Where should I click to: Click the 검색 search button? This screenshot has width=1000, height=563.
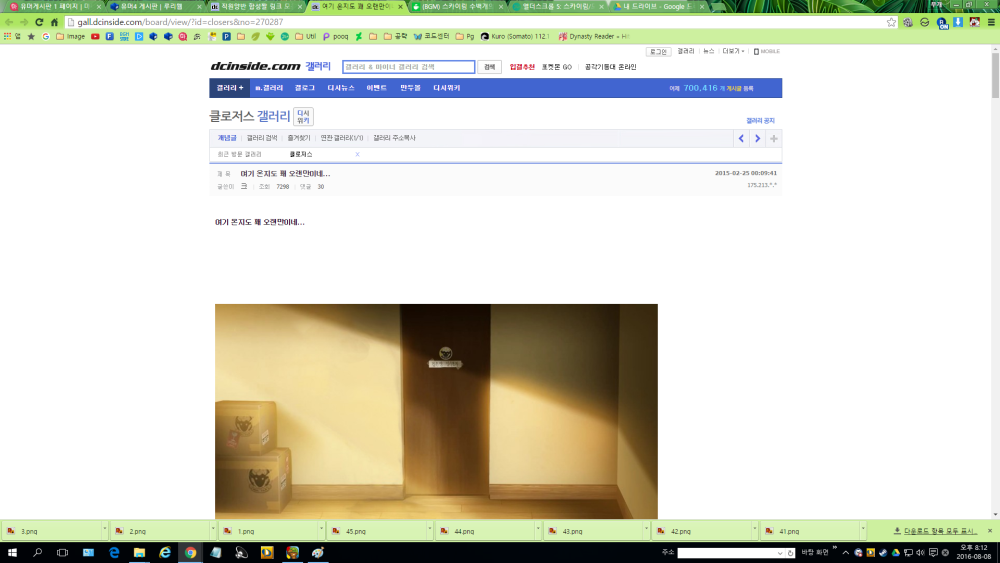(489, 67)
